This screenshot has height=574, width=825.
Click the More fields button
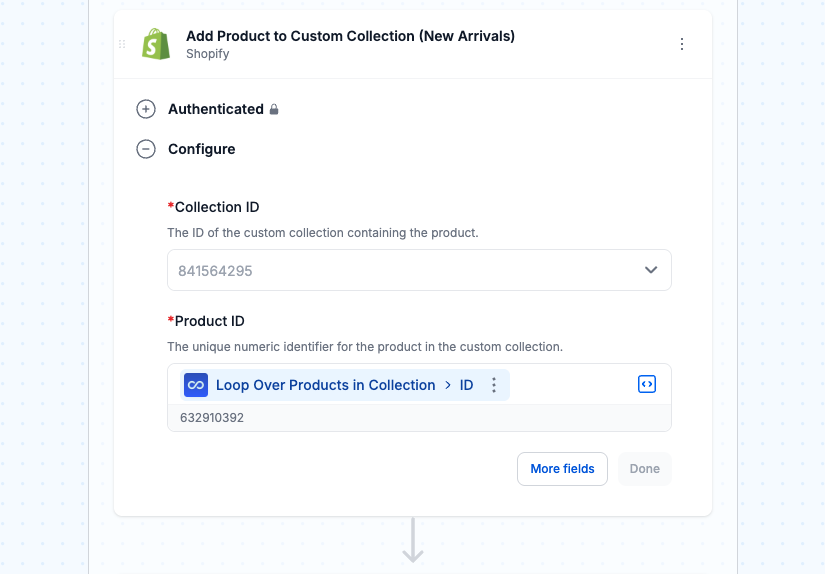(x=562, y=469)
